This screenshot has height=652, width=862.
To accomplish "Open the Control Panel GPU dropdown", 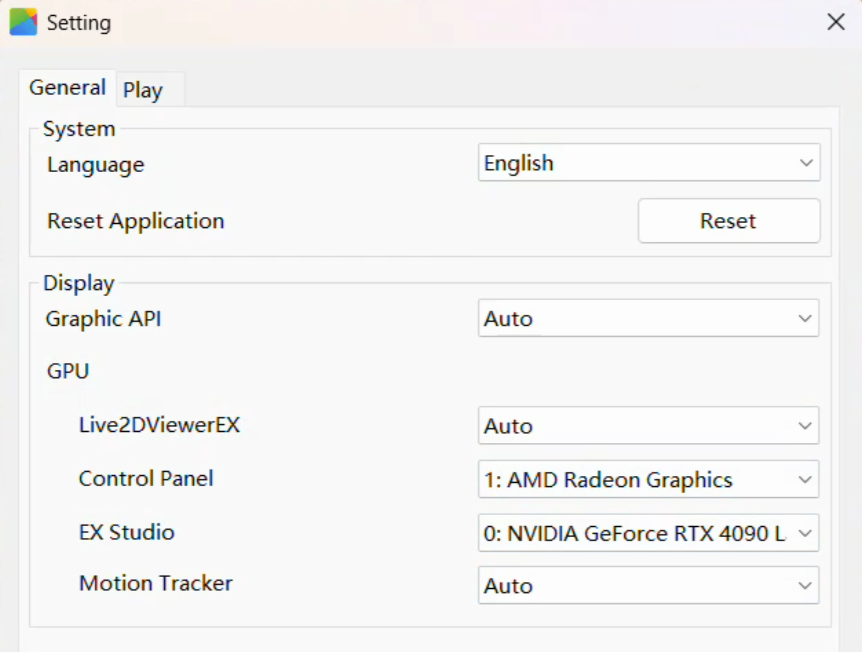I will (649, 479).
